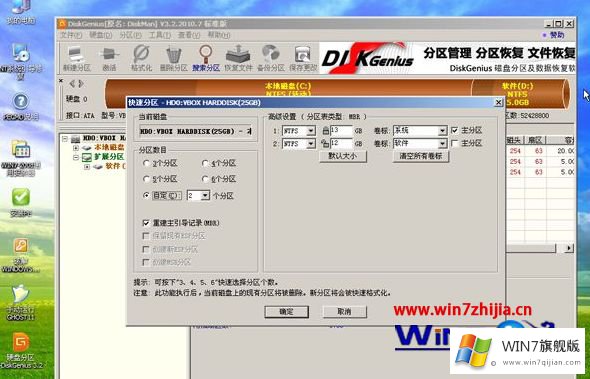The image size is (590, 379).
Task: Select the 6个分区 radio button
Action: tap(205, 179)
